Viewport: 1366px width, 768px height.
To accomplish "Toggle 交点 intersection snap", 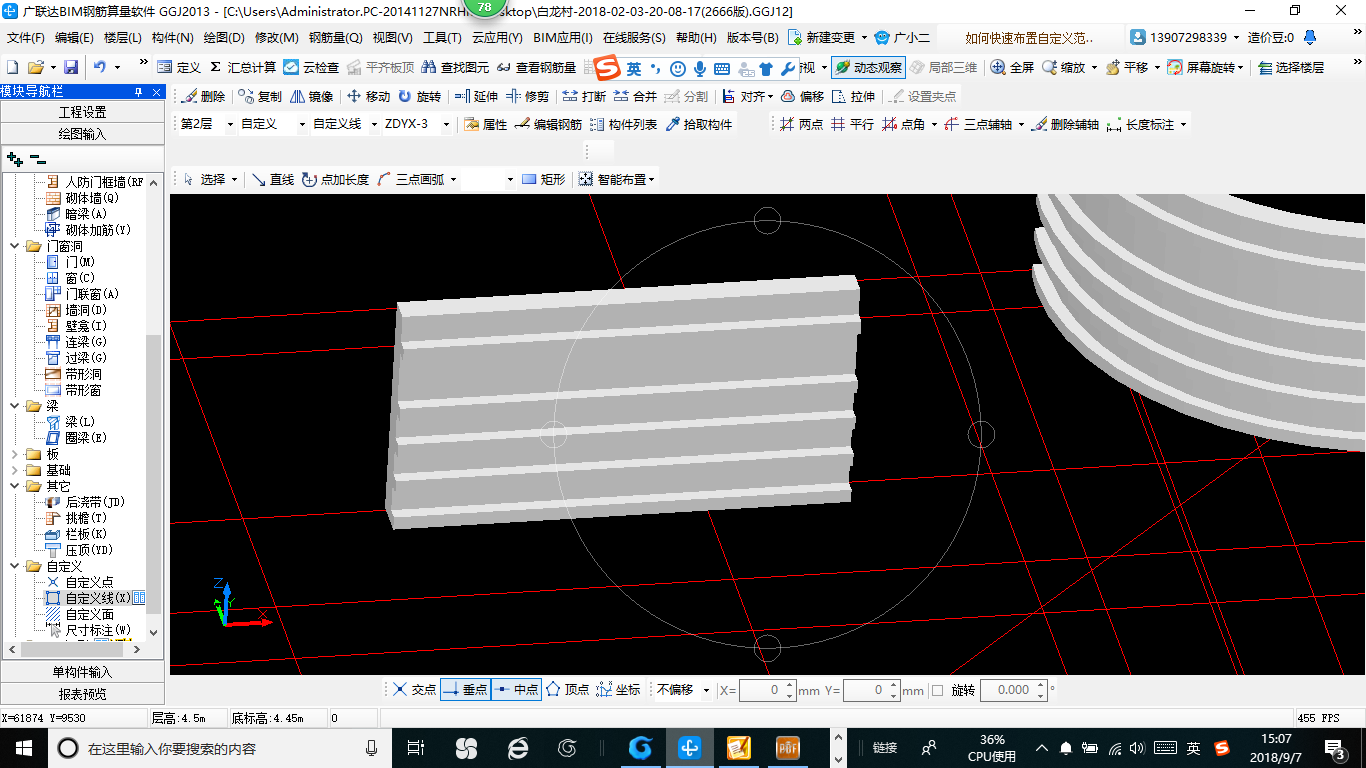I will (414, 690).
